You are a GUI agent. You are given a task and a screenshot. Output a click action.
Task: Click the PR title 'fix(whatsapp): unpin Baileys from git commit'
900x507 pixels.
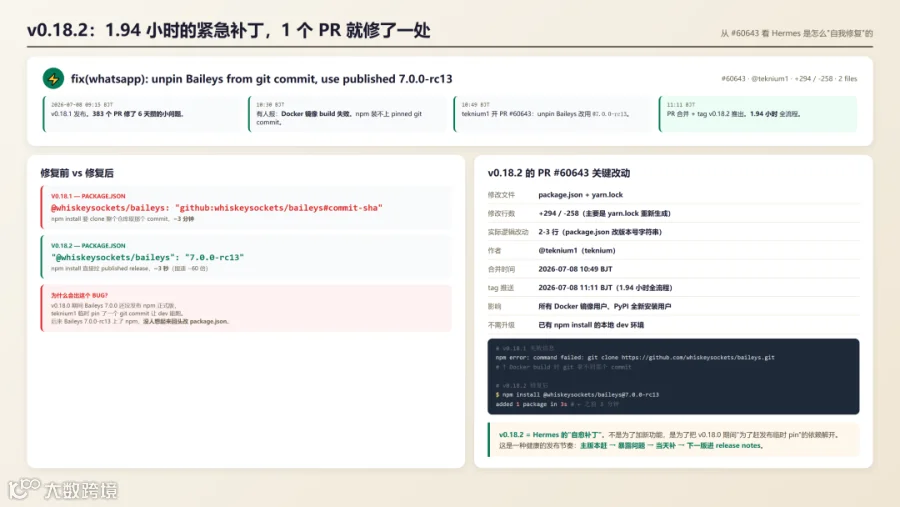tap(261, 79)
